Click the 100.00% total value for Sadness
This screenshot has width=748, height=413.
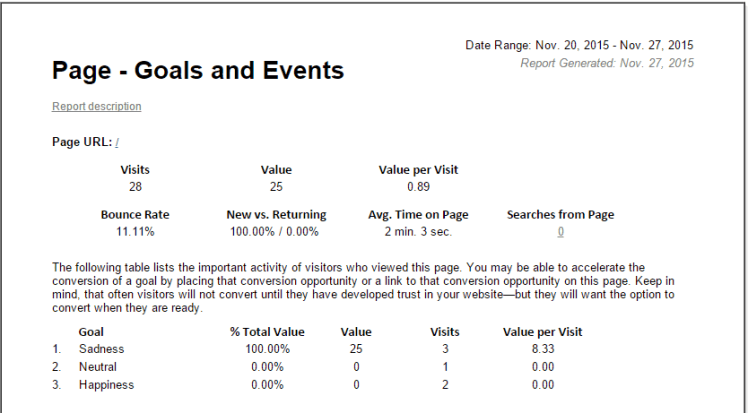(267, 349)
